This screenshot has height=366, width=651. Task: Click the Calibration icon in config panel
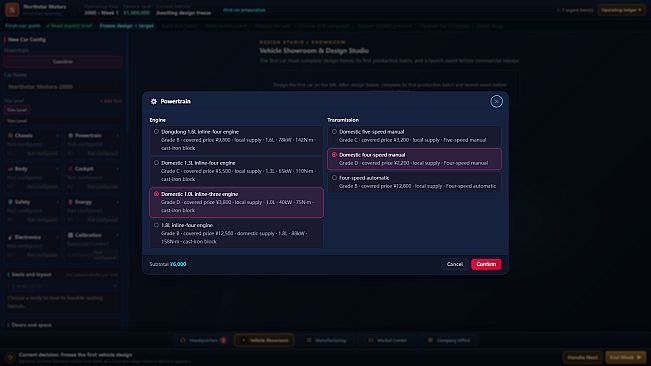[71, 235]
